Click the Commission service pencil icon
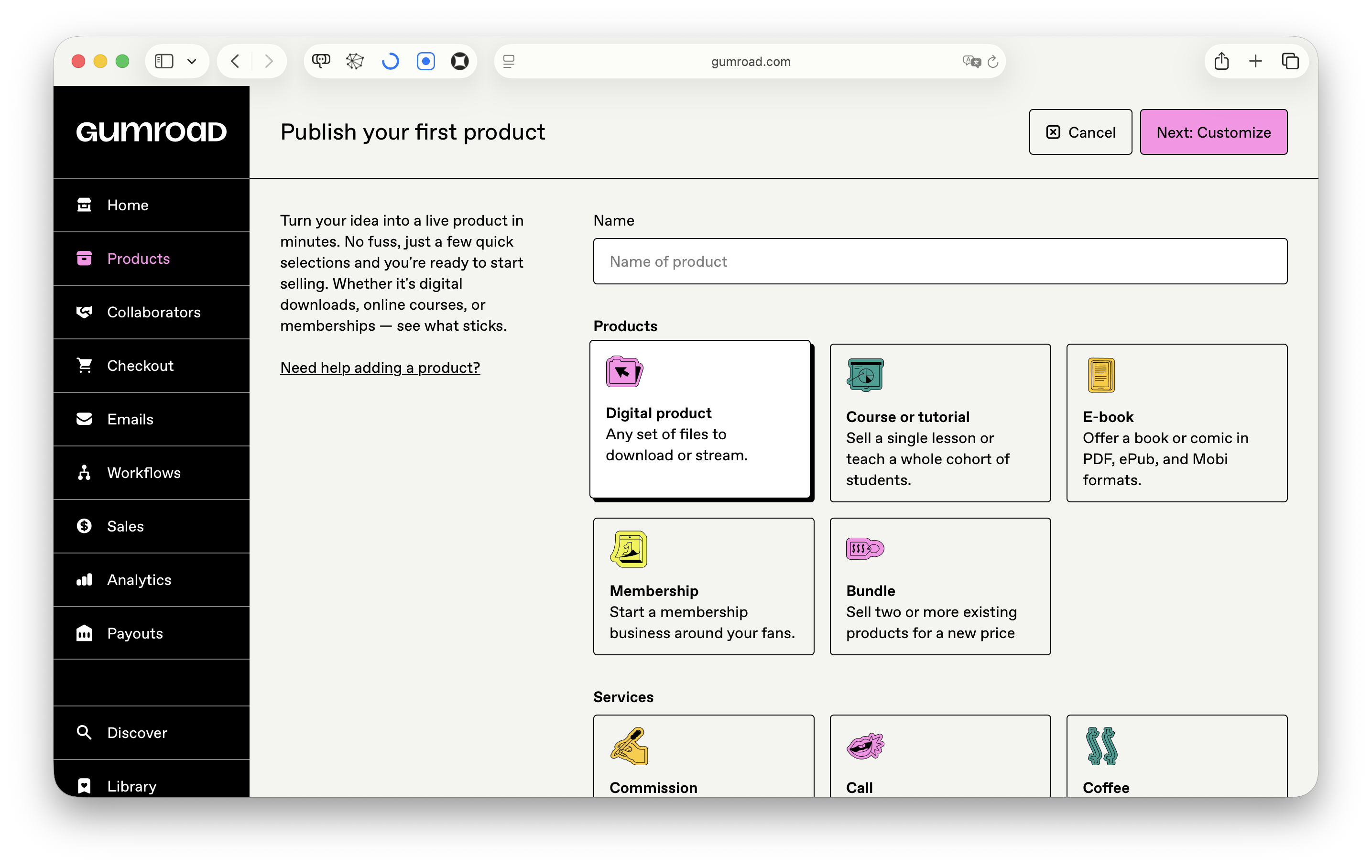 click(x=629, y=746)
